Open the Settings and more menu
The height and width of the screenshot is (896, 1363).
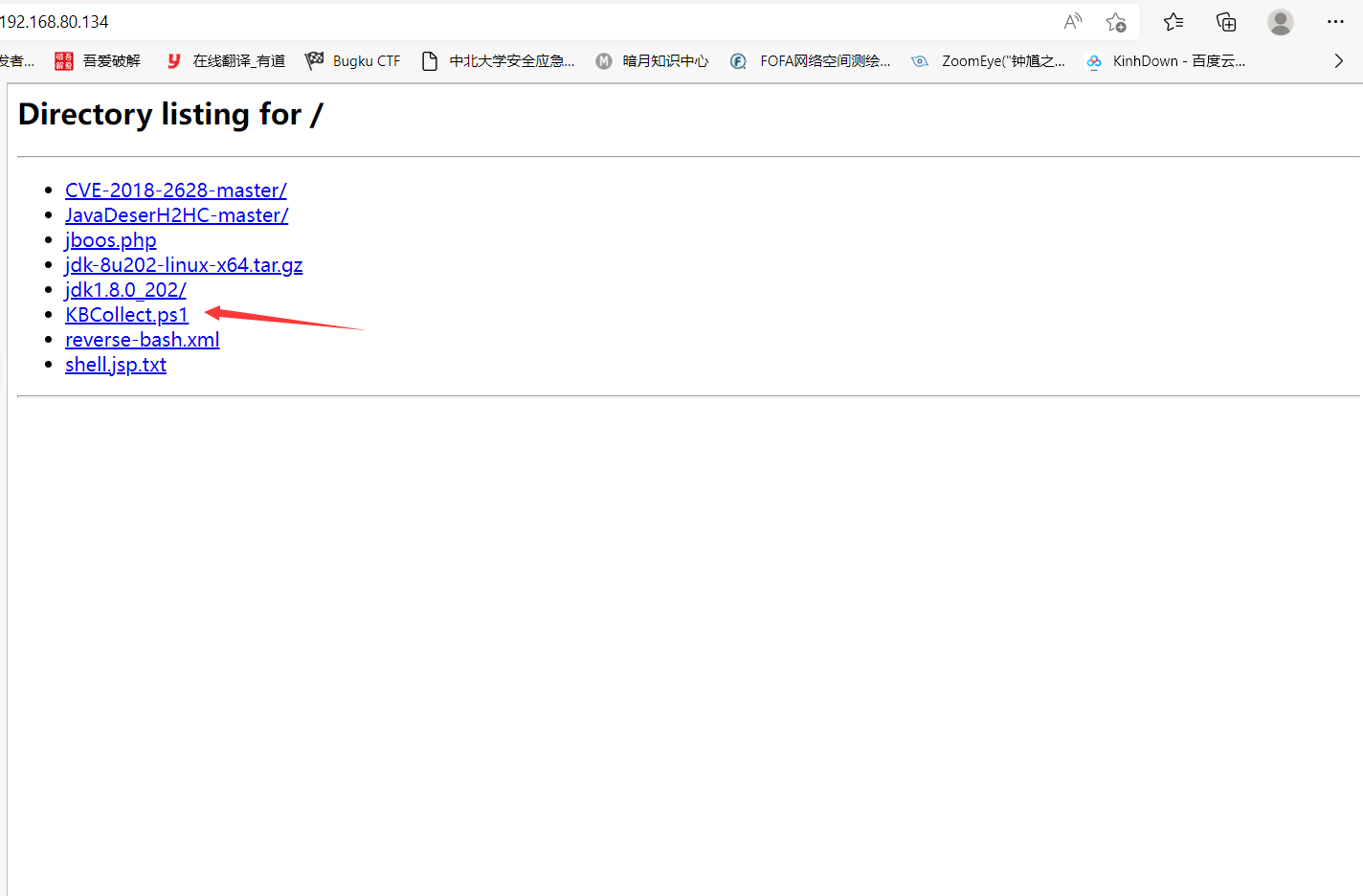(x=1336, y=21)
